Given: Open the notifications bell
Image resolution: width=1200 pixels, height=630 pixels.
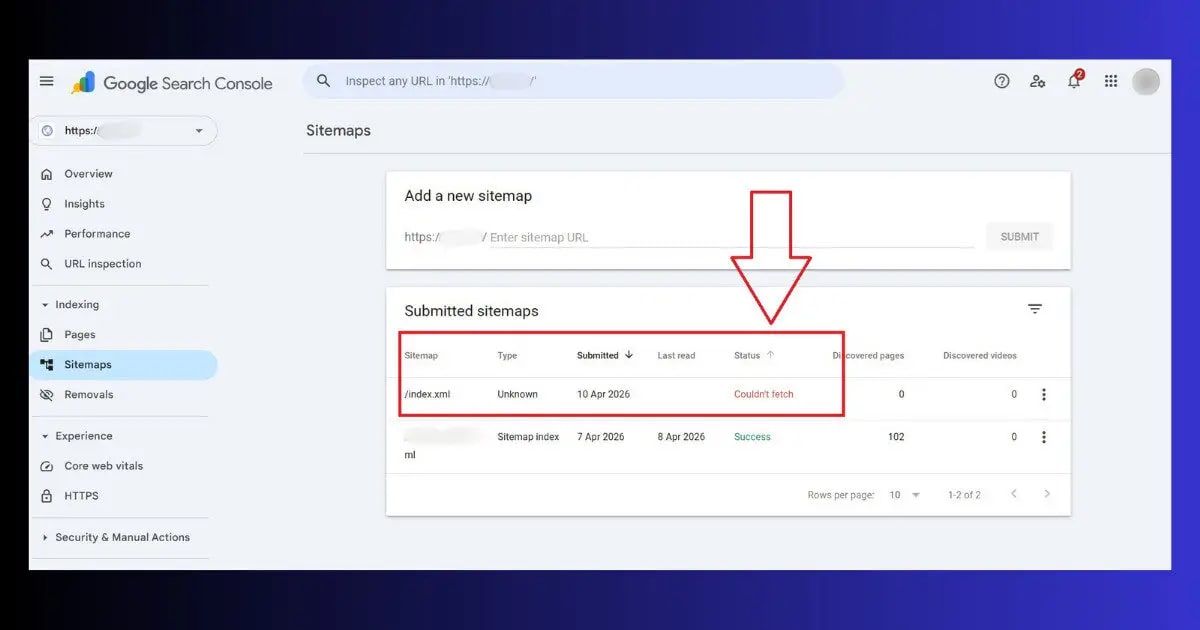Looking at the screenshot, I should click(x=1074, y=81).
